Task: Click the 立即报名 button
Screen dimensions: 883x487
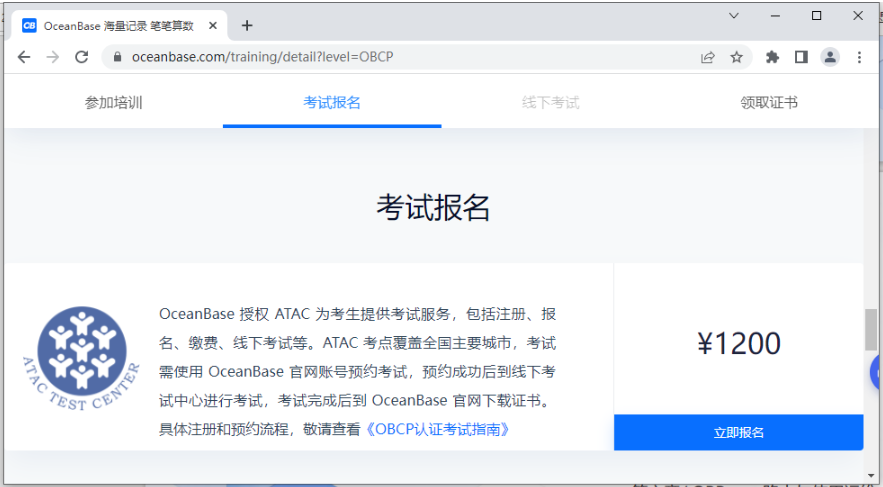Action: point(738,432)
